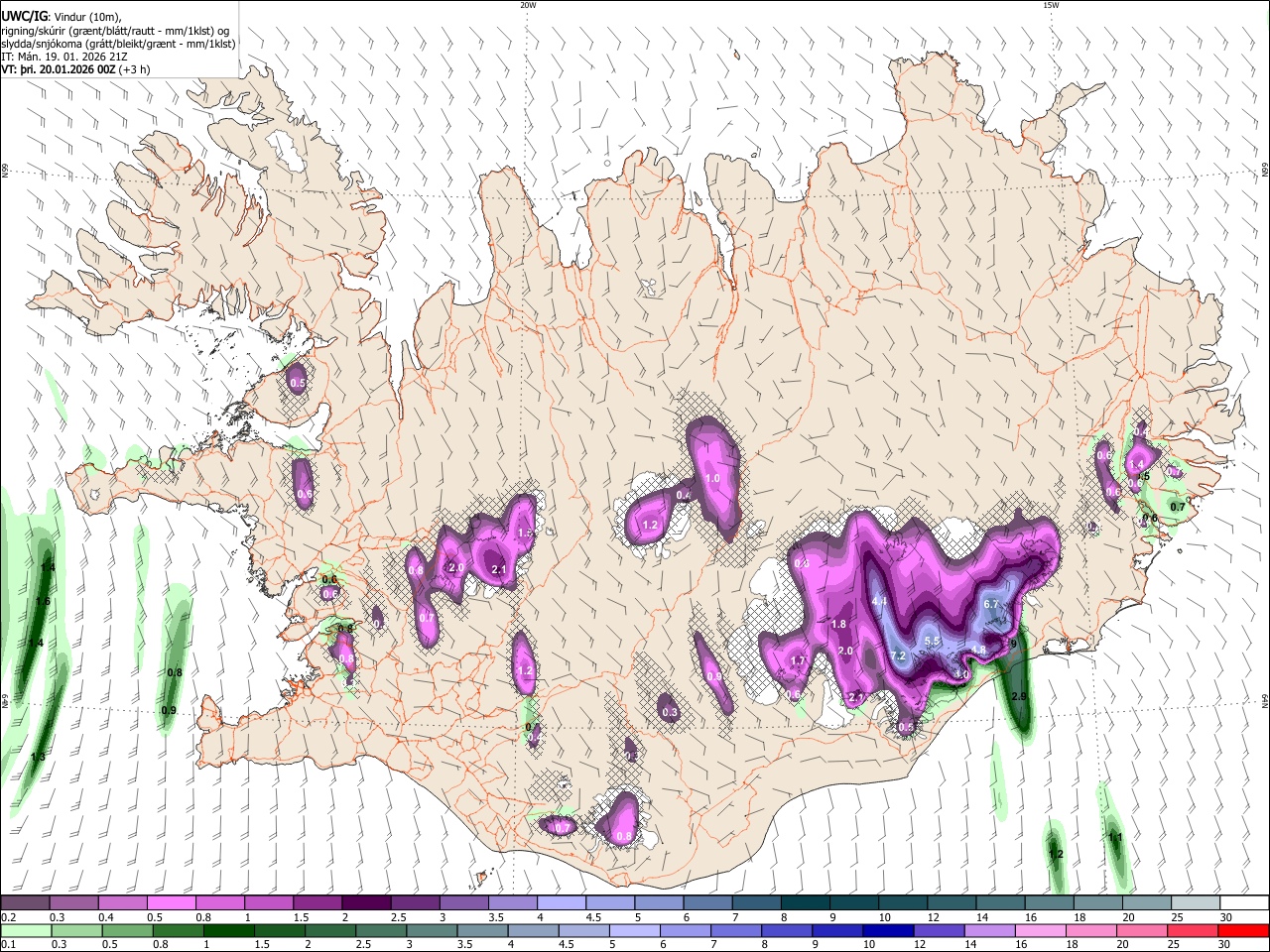Click the bright pink 0.5 swatch in snow legend
The width and height of the screenshot is (1270, 952).
tap(171, 903)
